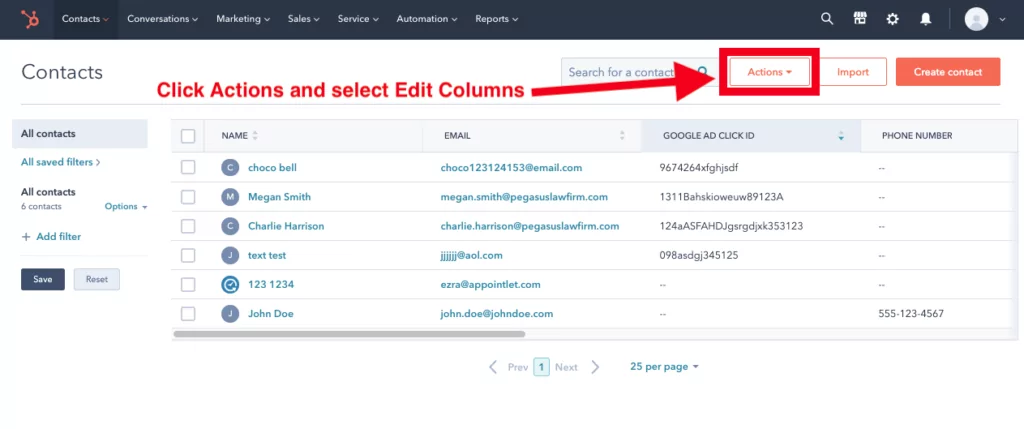Click email ezra@appointlet.com
This screenshot has width=1024, height=429.
tap(490, 285)
